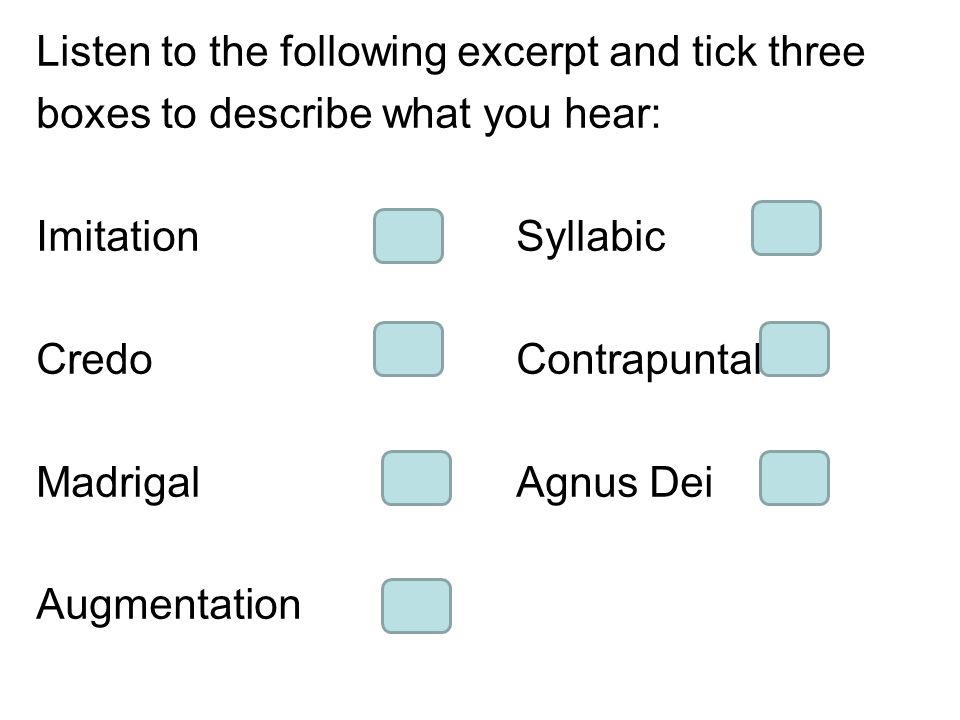960x720 pixels.
Task: Click the Augmentation label text
Action: click(x=169, y=606)
